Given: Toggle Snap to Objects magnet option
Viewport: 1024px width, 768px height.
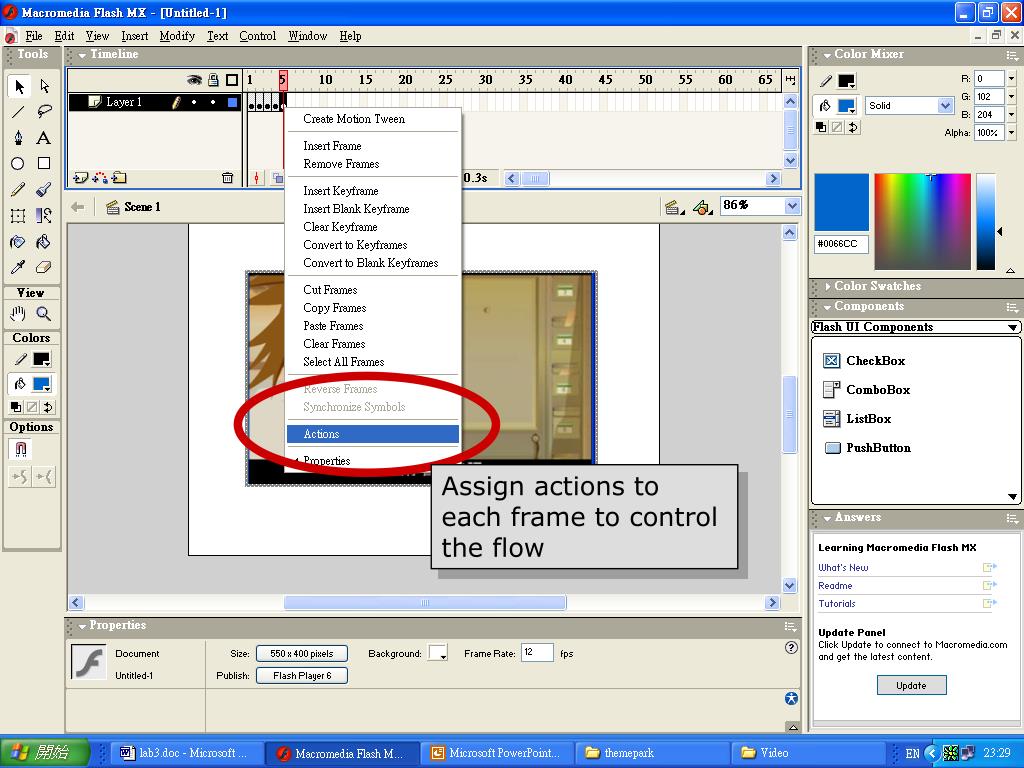Looking at the screenshot, I should 20,449.
